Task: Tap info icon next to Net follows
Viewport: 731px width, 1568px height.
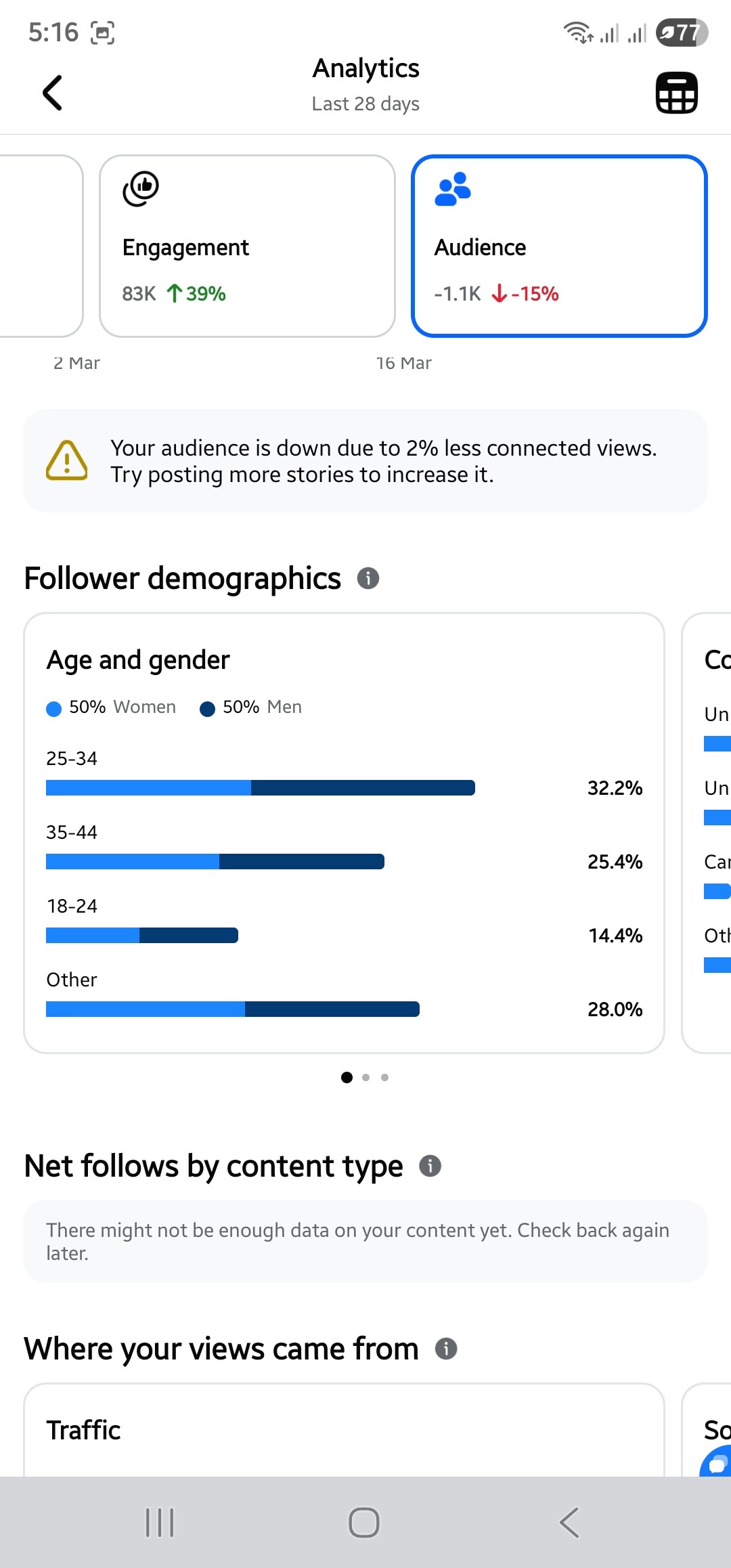Action: pyautogui.click(x=430, y=1166)
